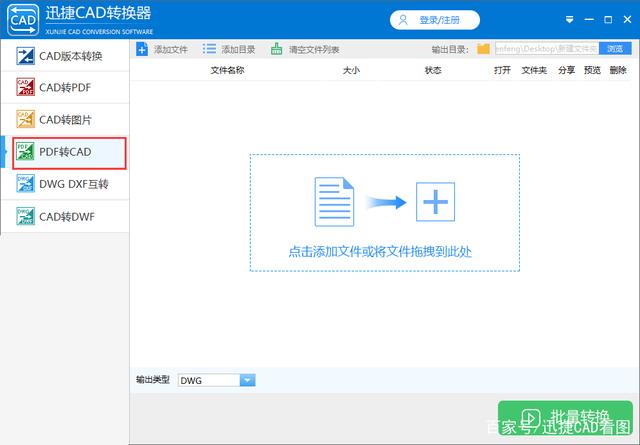Click the document icon in the drop zone
The height and width of the screenshot is (445, 640).
pos(334,202)
